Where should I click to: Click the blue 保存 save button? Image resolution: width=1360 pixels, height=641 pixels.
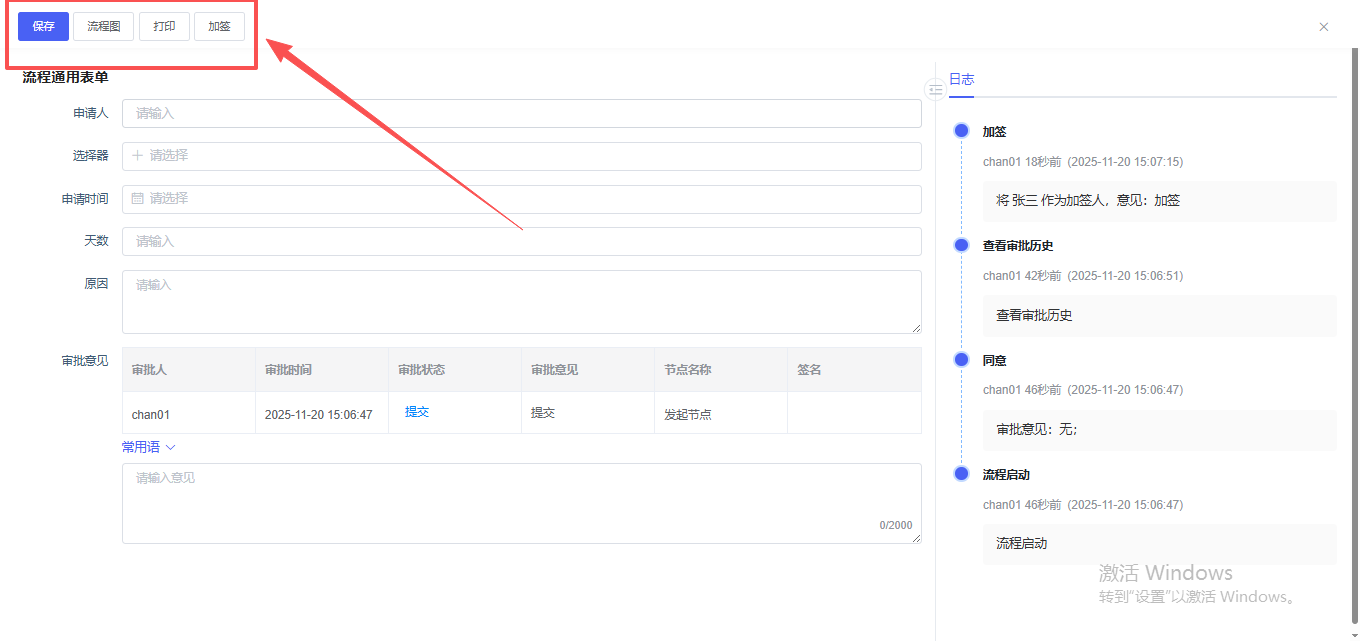(x=43, y=27)
